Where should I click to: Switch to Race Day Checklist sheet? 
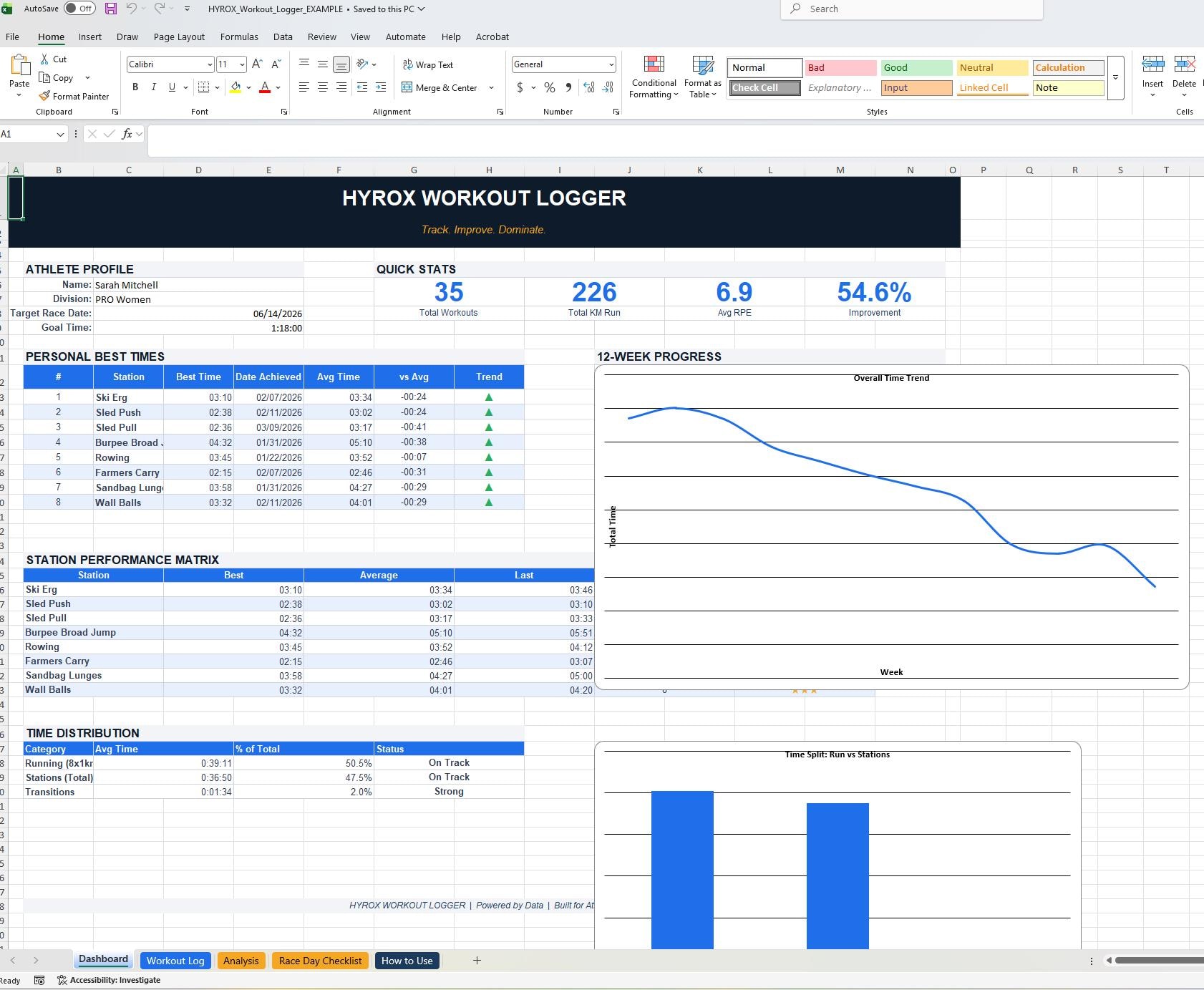tap(320, 961)
